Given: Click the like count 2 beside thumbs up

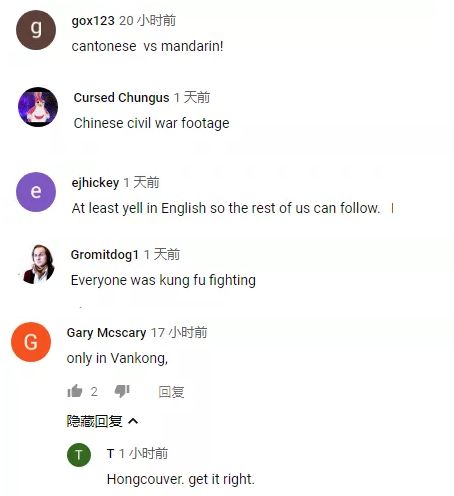Looking at the screenshot, I should tap(94, 391).
